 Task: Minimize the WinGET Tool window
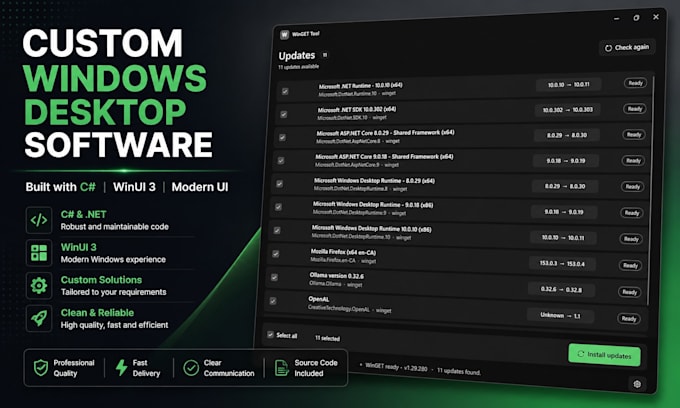click(617, 19)
